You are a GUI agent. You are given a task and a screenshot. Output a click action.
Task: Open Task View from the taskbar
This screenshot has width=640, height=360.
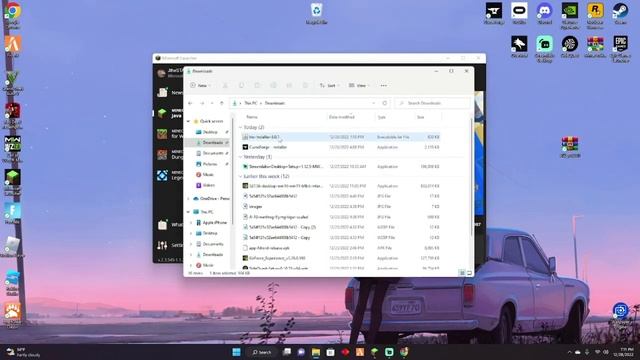pyautogui.click(x=287, y=352)
